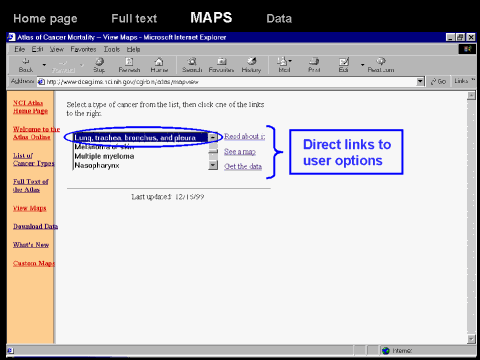Click the Print toolbar icon
The width and height of the screenshot is (480, 360).
(314, 65)
